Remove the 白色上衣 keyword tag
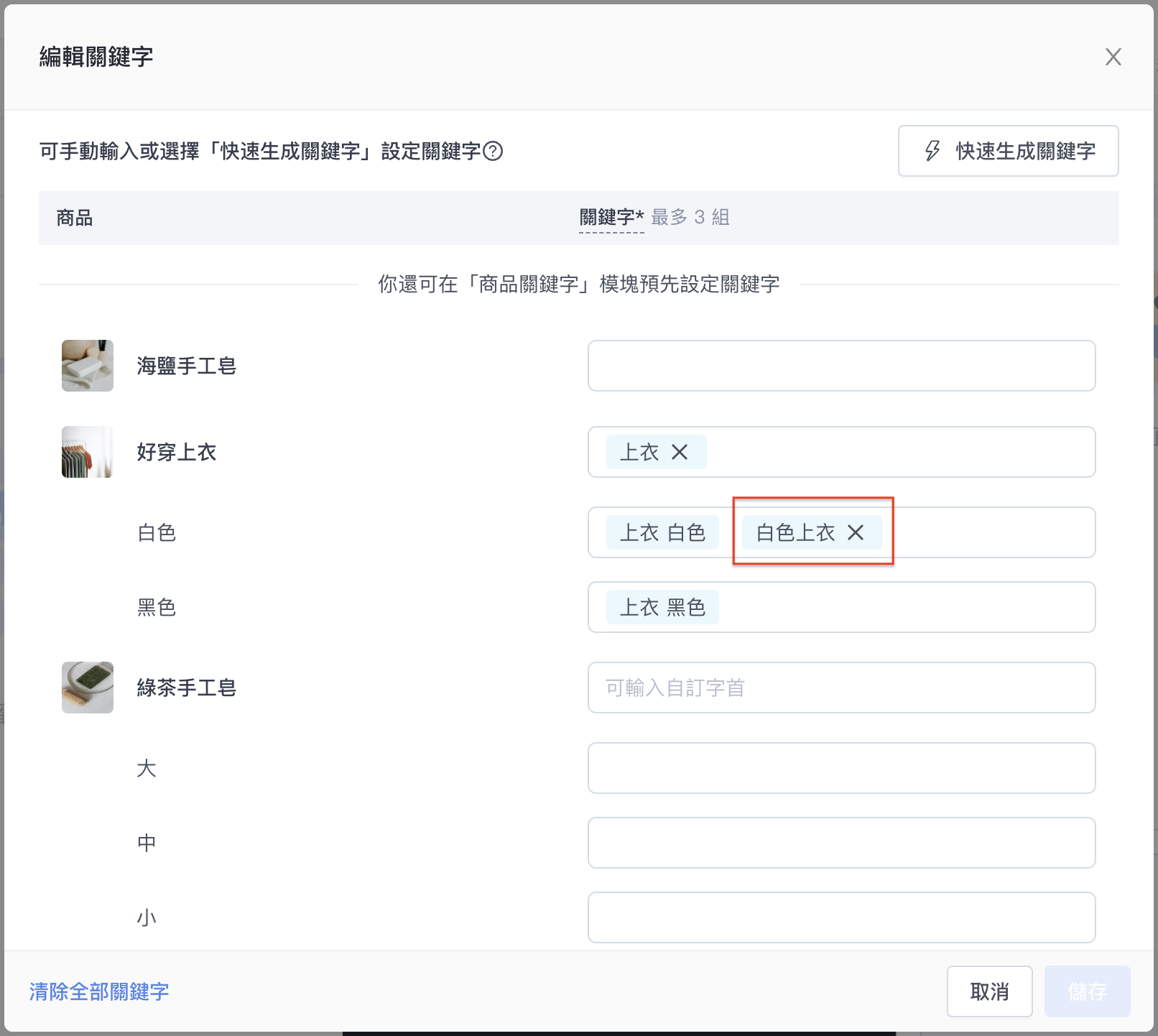This screenshot has height=1036, width=1158. 855,532
